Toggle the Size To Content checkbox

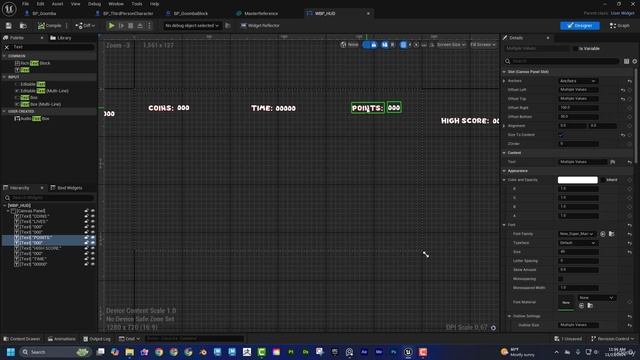pyautogui.click(x=561, y=135)
